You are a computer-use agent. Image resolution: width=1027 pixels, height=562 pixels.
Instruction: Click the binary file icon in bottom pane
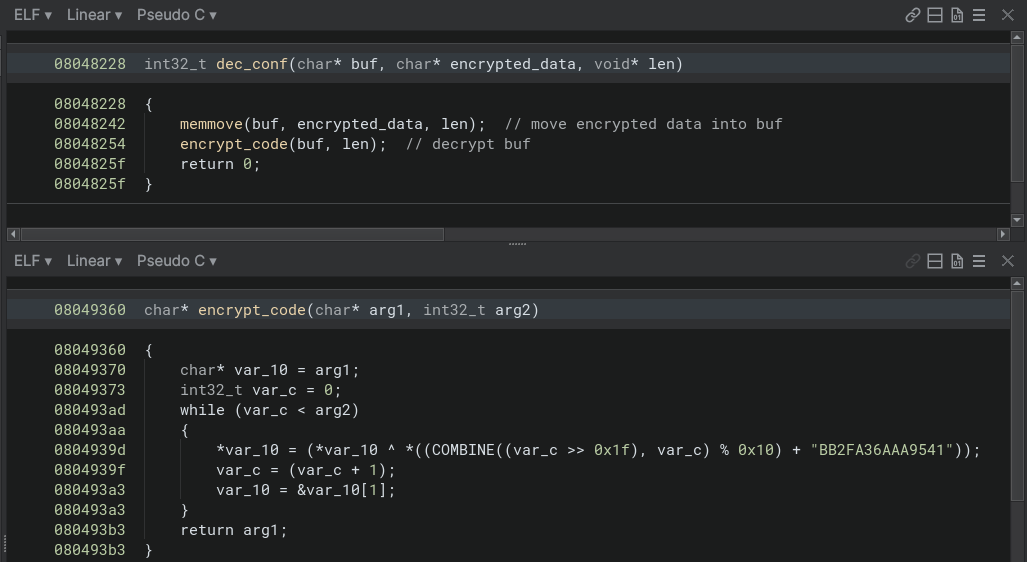pos(957,261)
